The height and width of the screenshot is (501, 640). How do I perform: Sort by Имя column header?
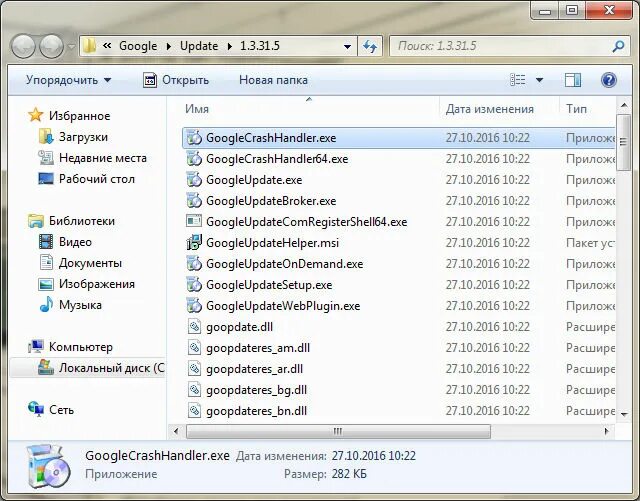tap(197, 109)
